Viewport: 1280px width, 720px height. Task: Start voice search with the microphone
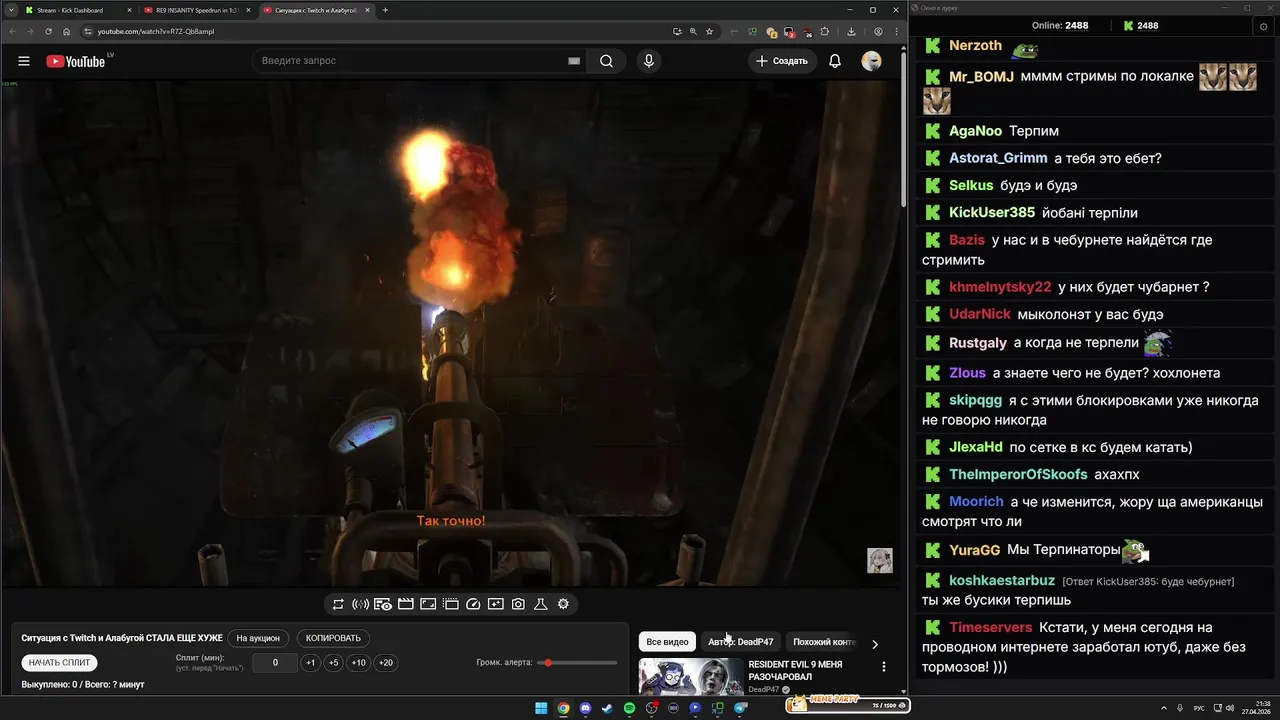(649, 61)
